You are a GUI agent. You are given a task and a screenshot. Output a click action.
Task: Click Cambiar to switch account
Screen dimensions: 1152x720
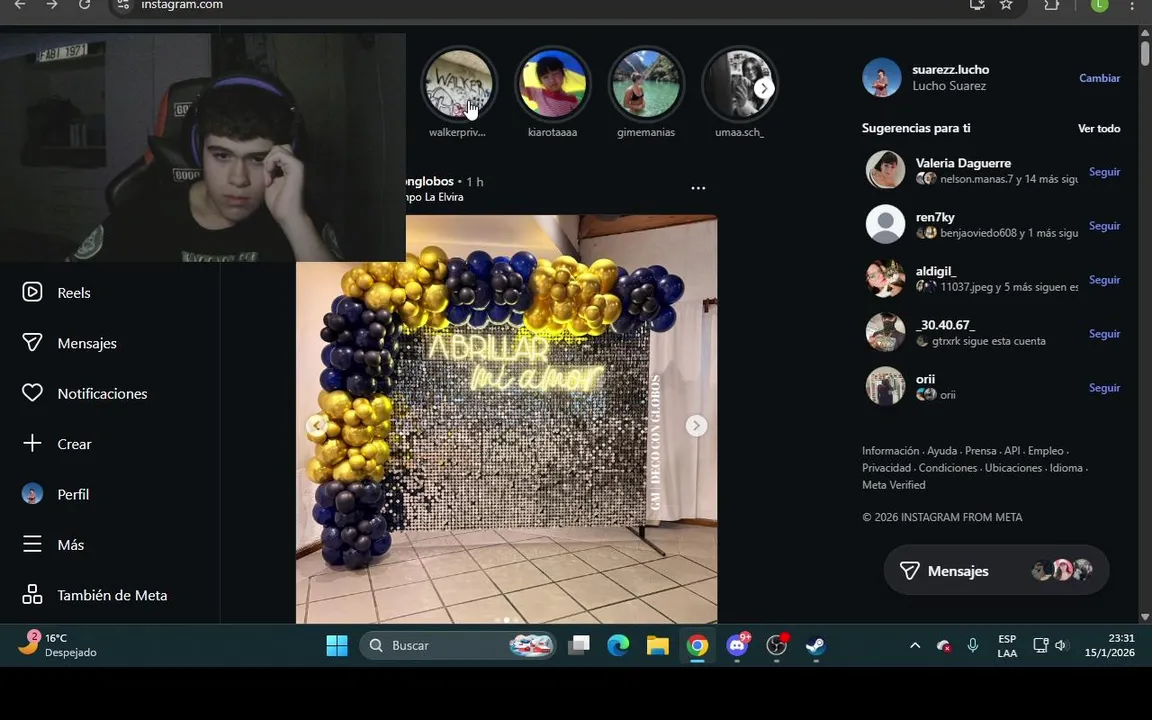[x=1099, y=78]
